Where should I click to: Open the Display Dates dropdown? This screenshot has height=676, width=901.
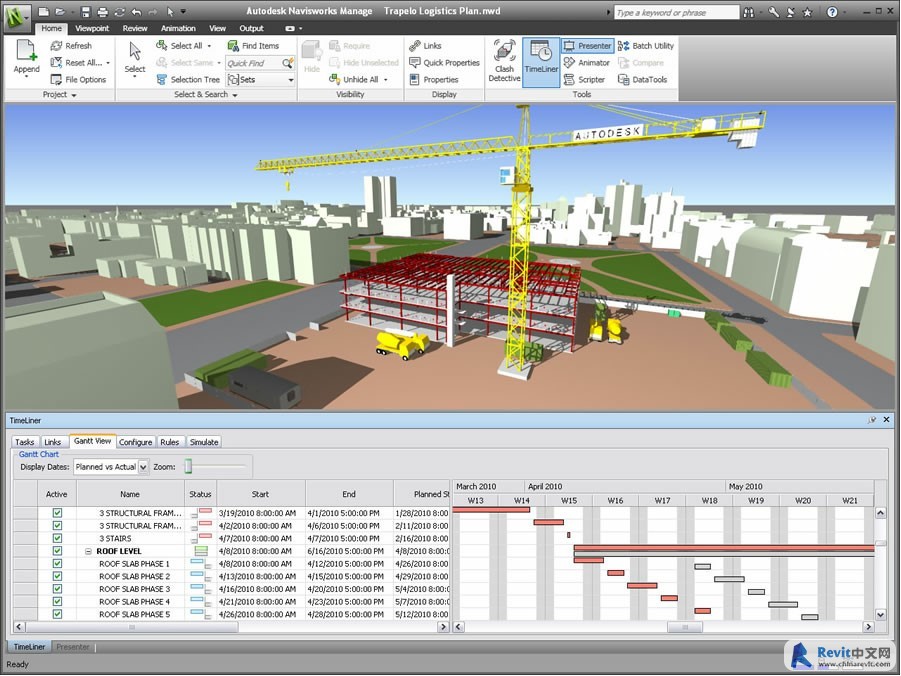[143, 467]
